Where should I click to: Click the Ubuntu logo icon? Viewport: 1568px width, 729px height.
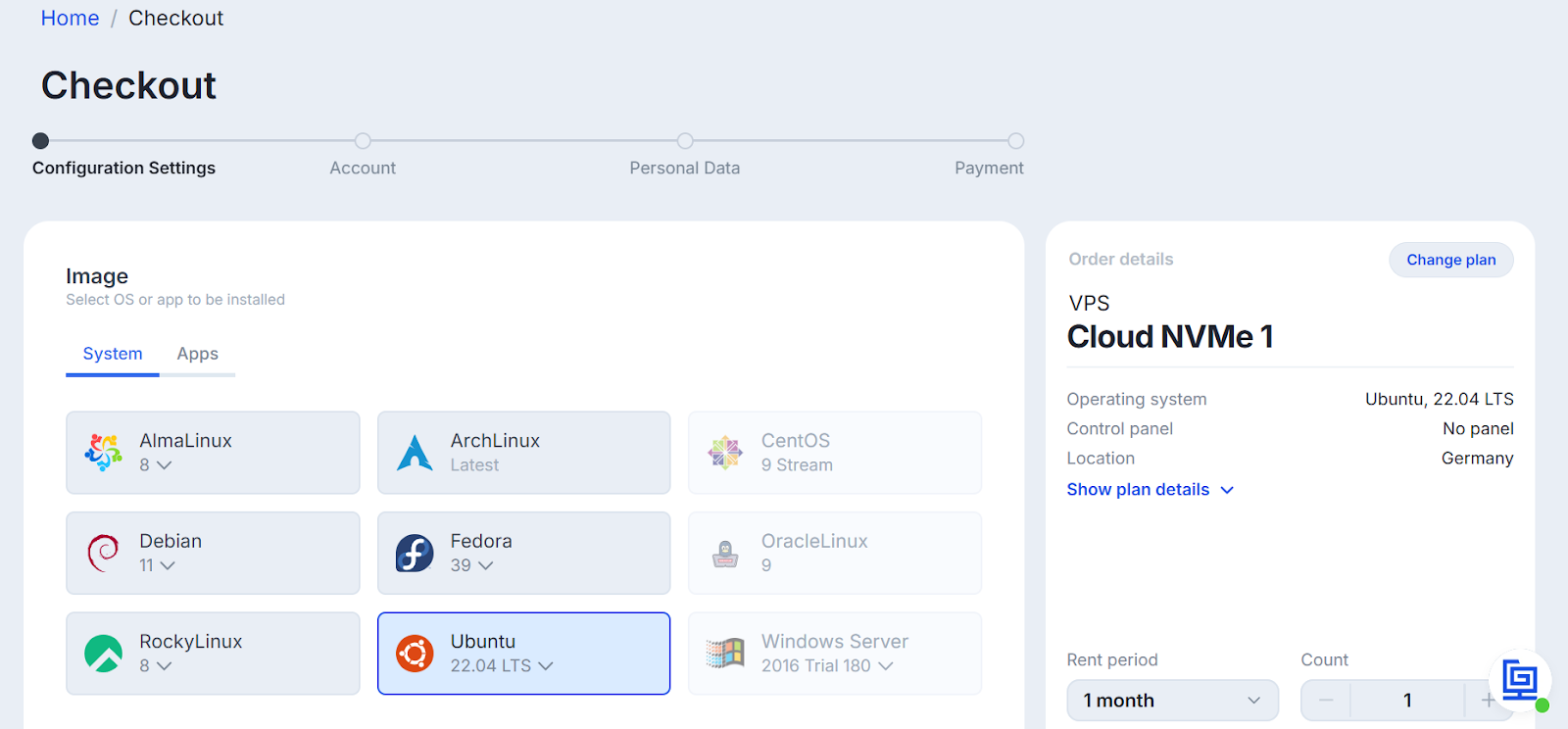(415, 654)
